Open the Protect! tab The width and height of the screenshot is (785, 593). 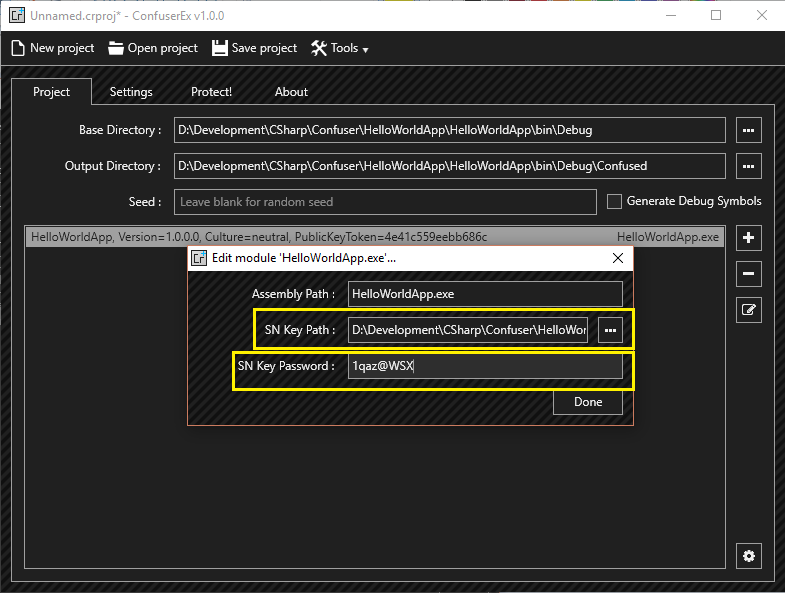pyautogui.click(x=211, y=92)
